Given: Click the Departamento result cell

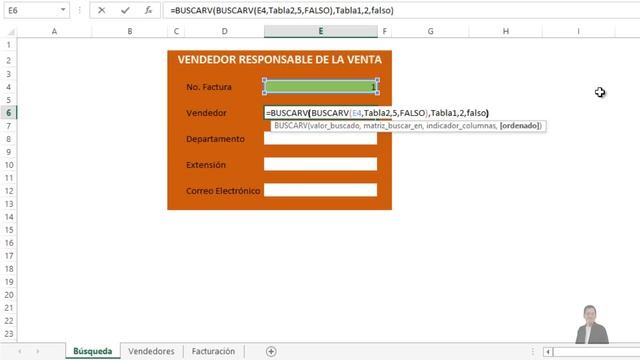Looking at the screenshot, I should 321,138.
